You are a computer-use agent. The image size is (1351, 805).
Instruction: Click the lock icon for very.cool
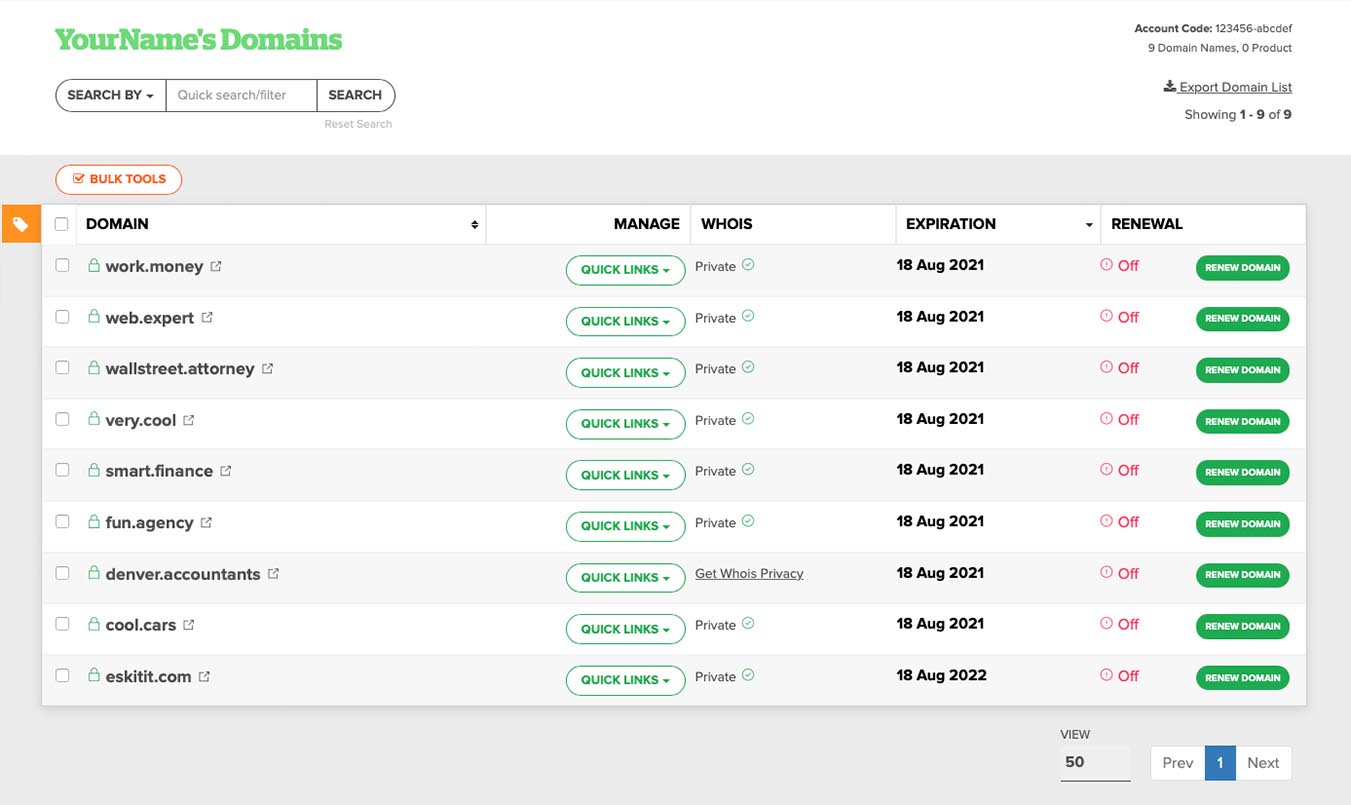(93, 419)
